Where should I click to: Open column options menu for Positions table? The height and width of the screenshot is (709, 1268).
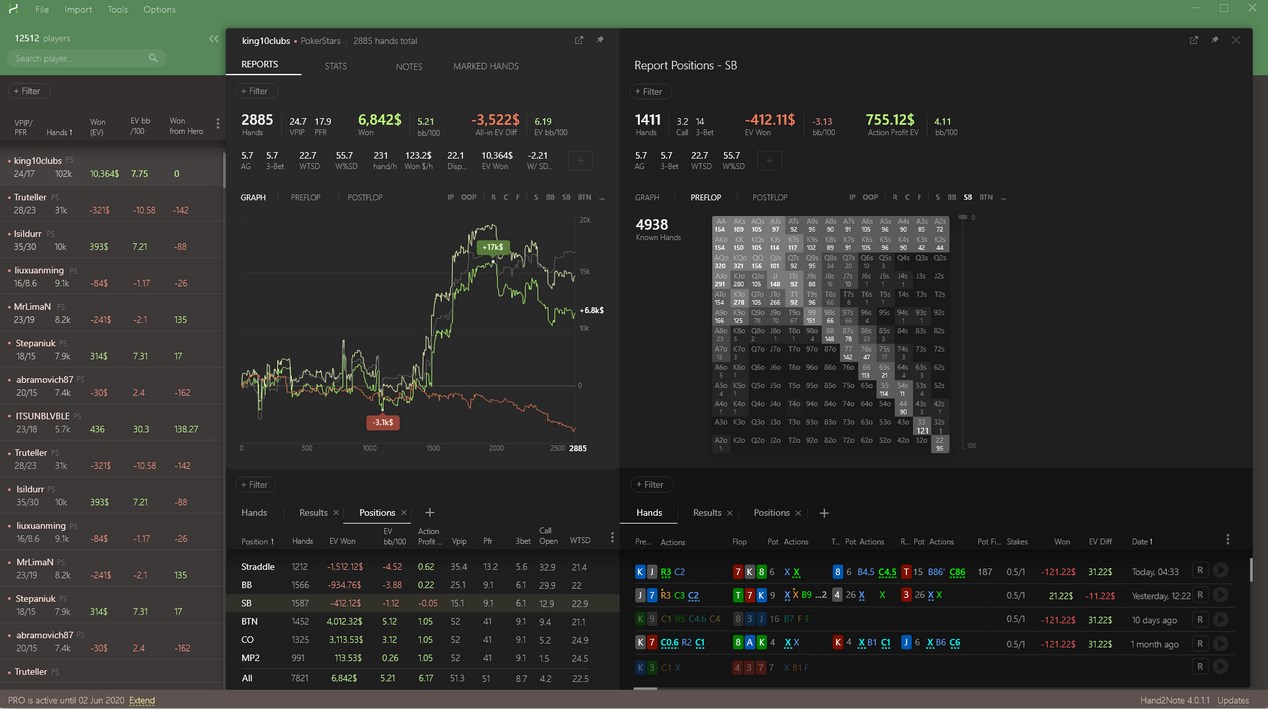(x=612, y=538)
